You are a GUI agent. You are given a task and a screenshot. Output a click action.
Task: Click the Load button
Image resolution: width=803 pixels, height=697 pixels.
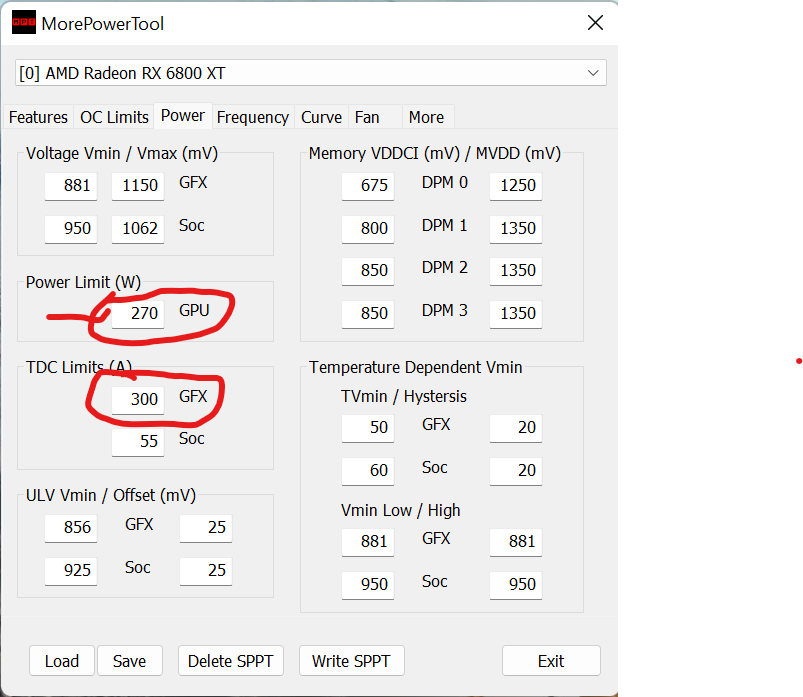(x=62, y=661)
